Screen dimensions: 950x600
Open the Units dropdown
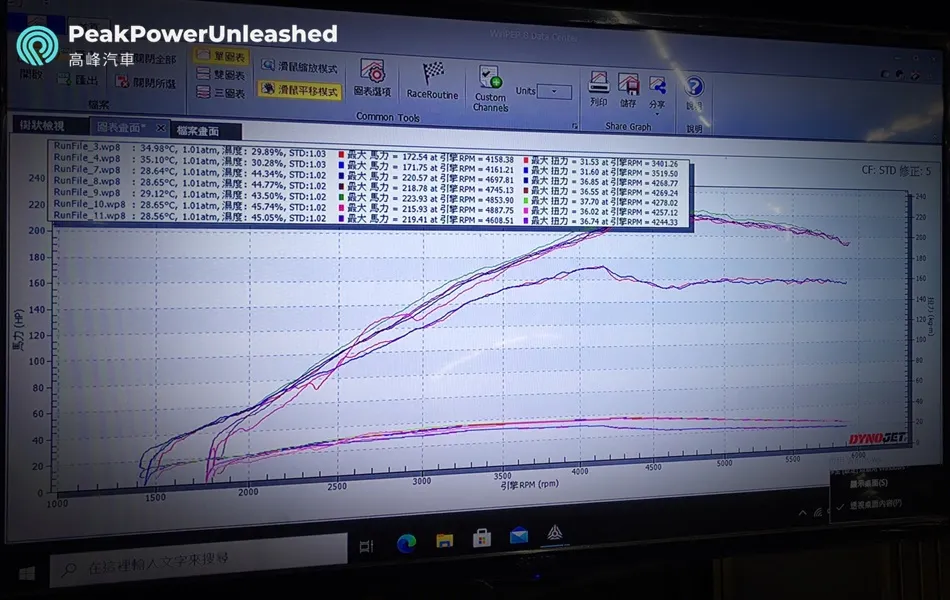[x=554, y=92]
